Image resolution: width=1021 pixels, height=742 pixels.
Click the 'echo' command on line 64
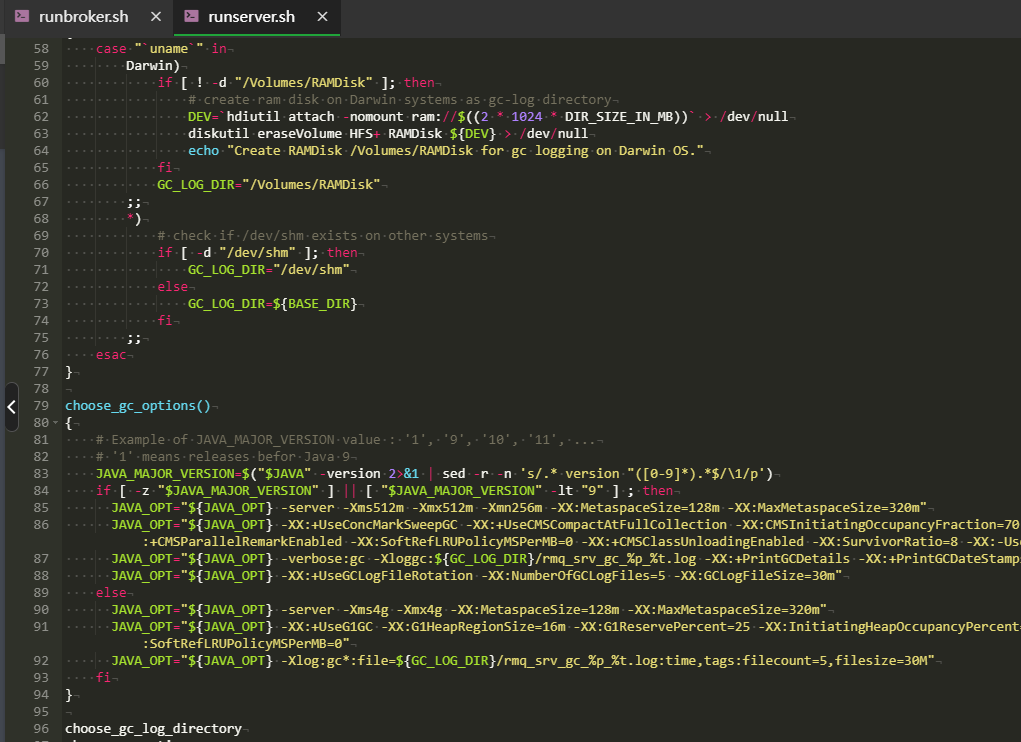tap(204, 150)
